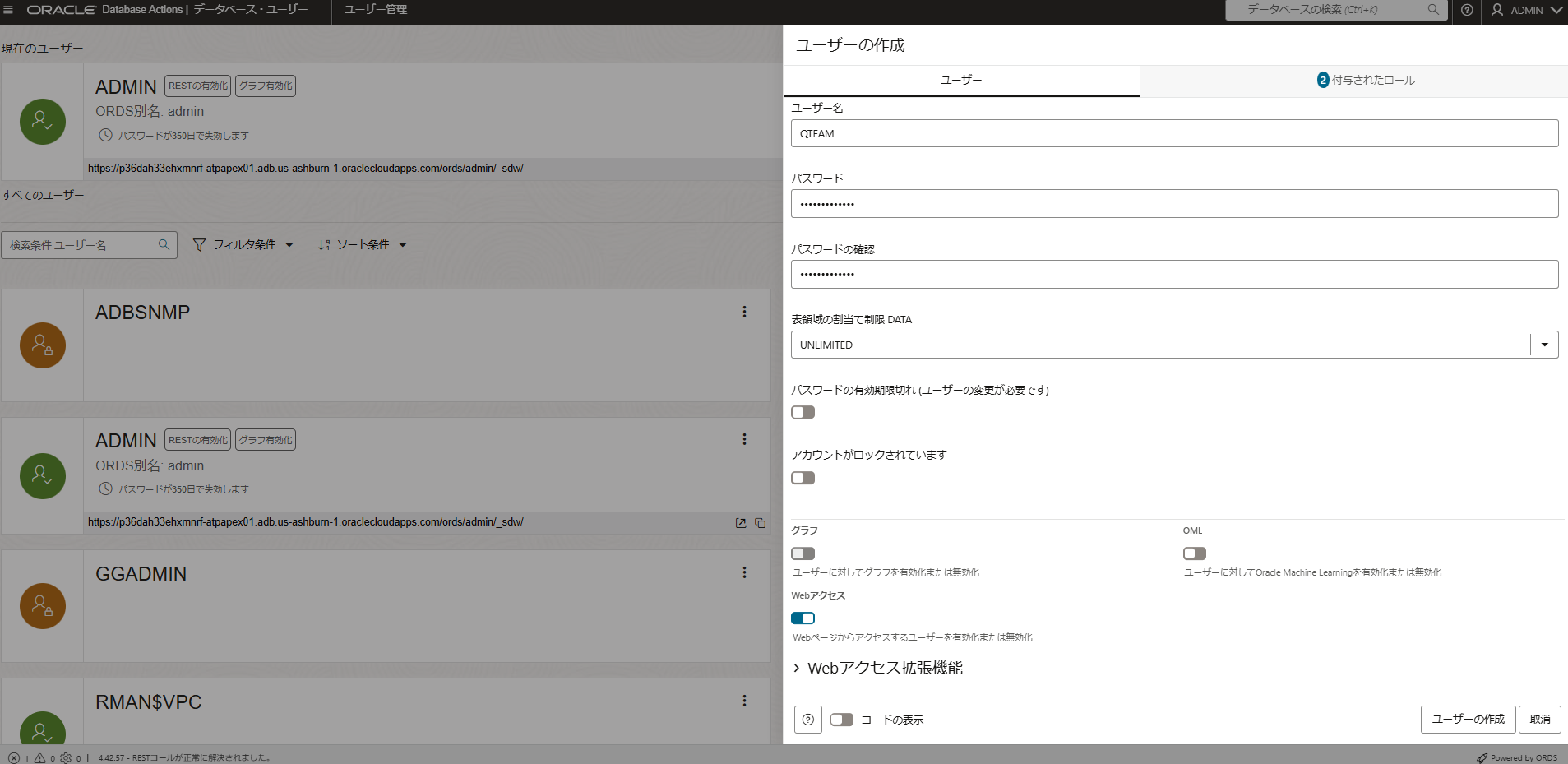Viewport: 1568px width, 764px height.
Task: Click the ADBSNMP locked user avatar
Action: coord(43,345)
